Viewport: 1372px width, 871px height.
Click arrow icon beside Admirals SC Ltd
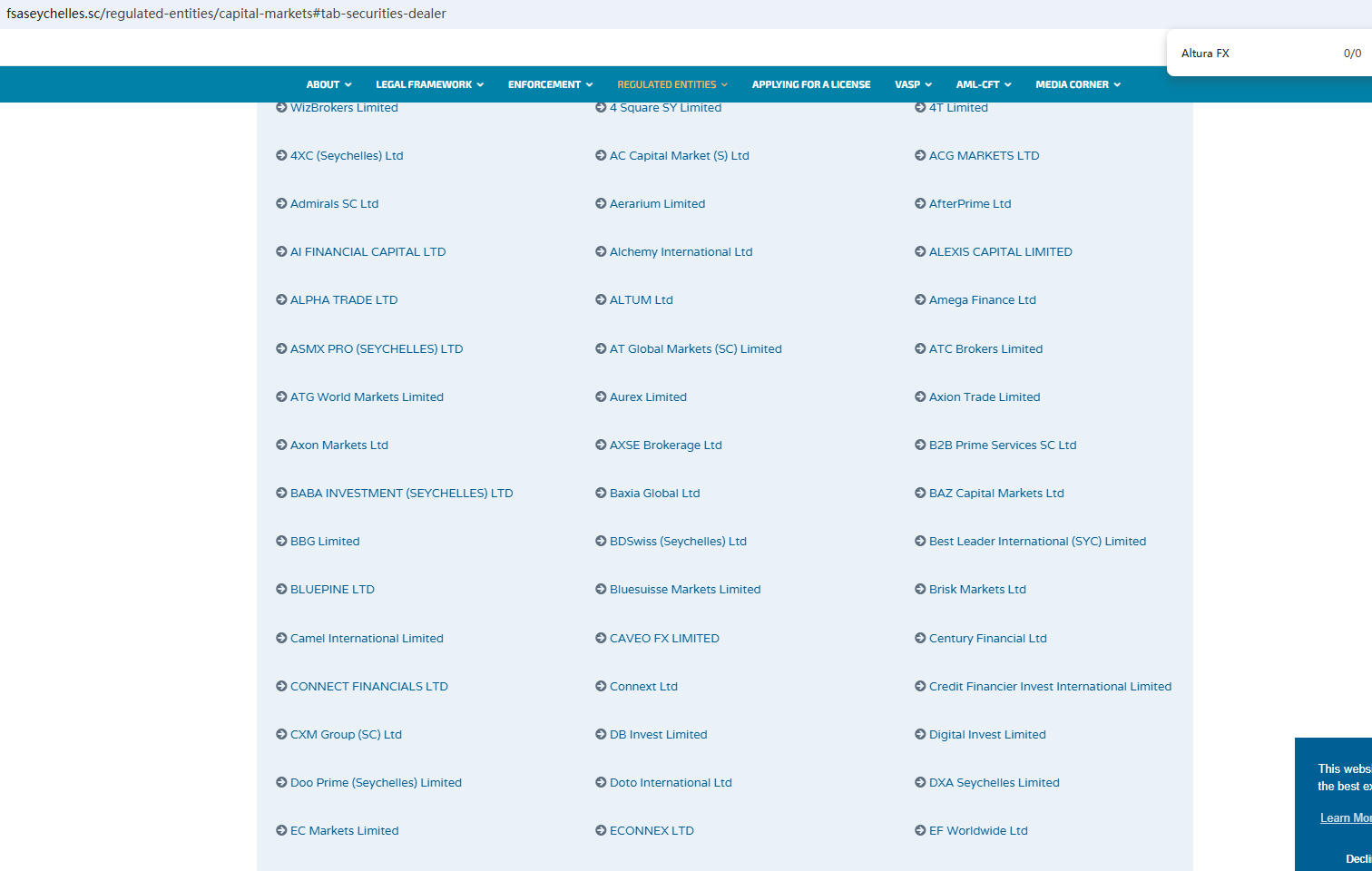coord(281,203)
